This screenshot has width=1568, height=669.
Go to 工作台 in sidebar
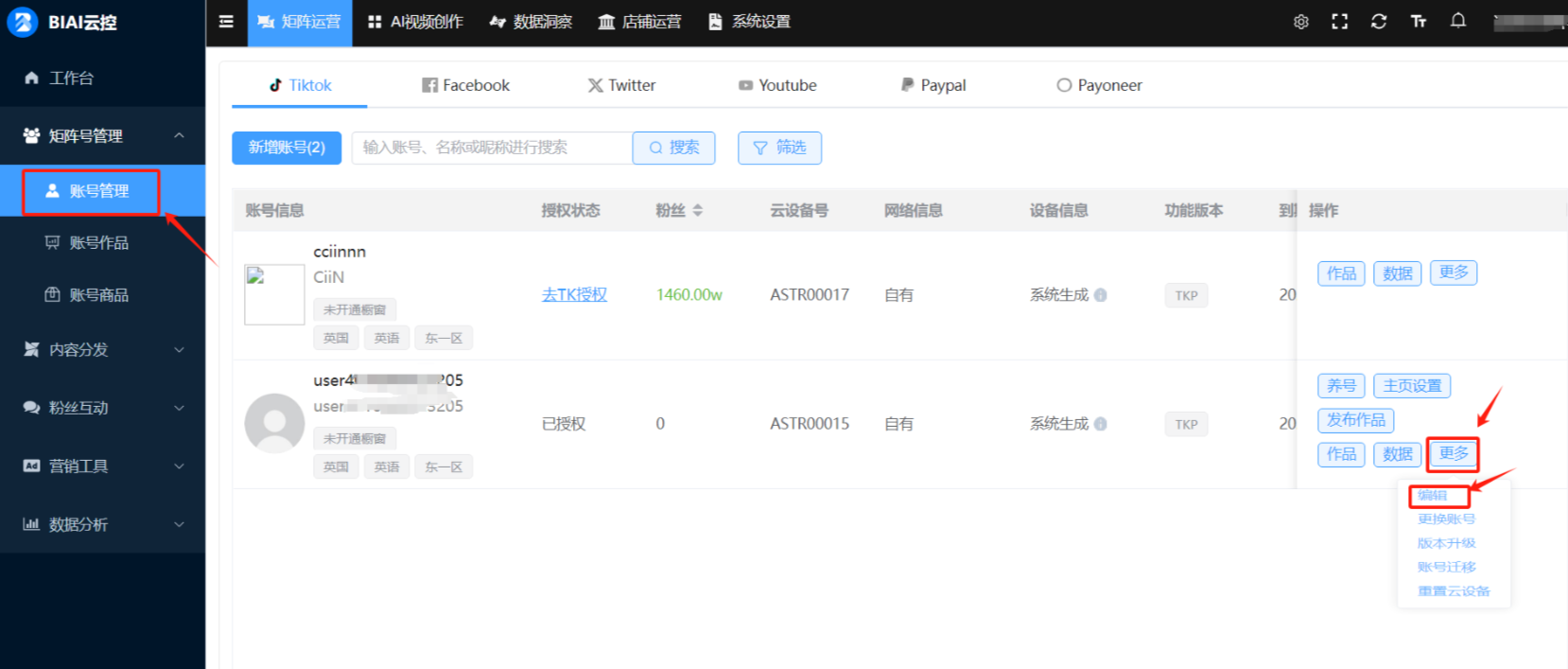(x=102, y=78)
